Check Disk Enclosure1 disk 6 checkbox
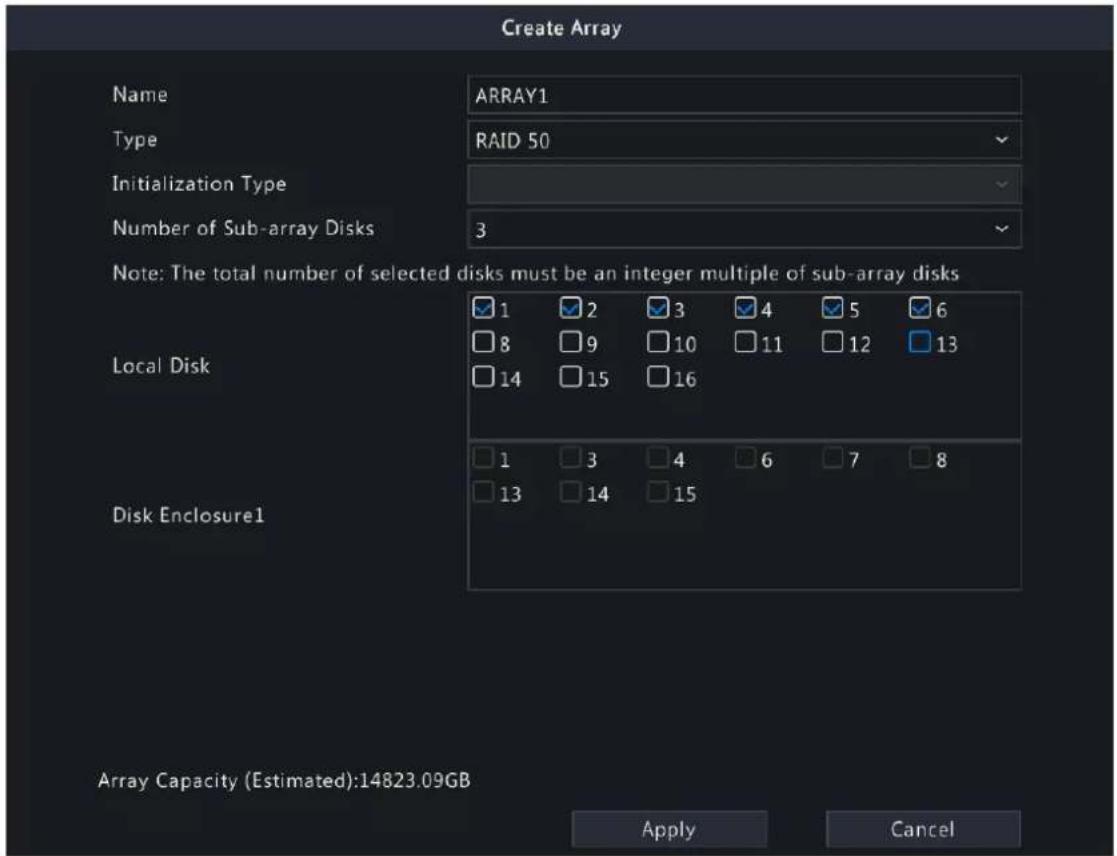Screen dimensions: 1117x856 745,457
